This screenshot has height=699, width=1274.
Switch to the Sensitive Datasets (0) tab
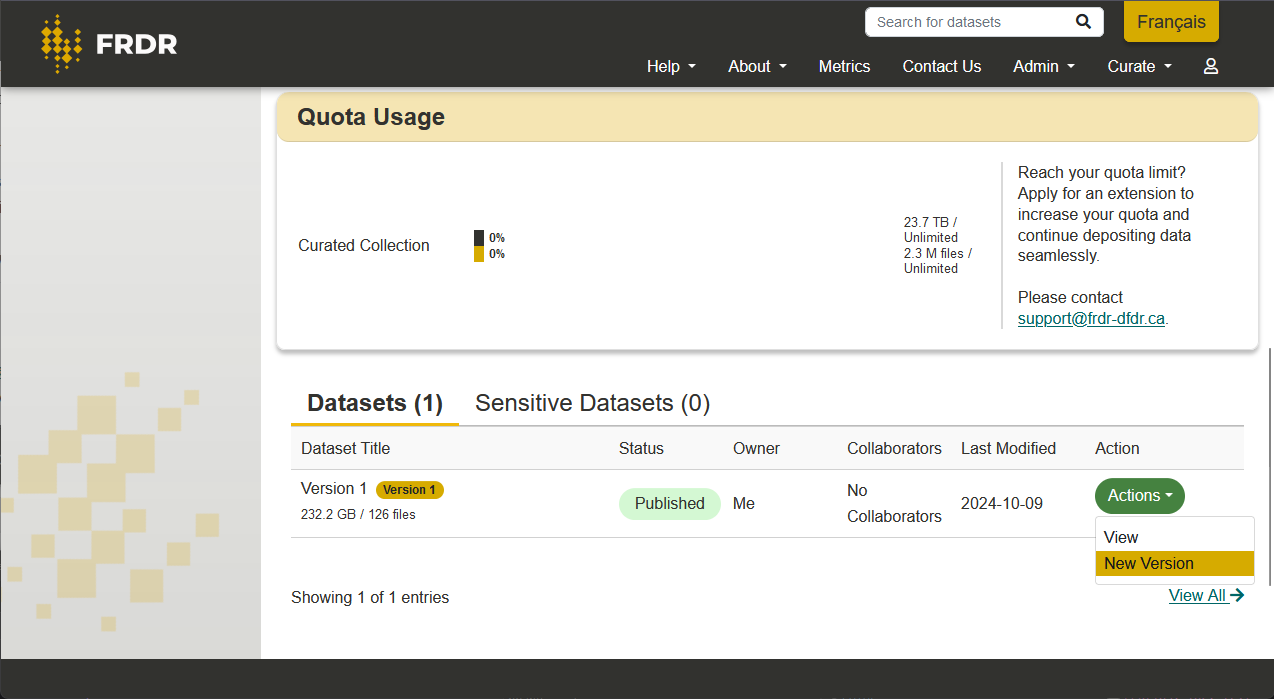click(592, 403)
